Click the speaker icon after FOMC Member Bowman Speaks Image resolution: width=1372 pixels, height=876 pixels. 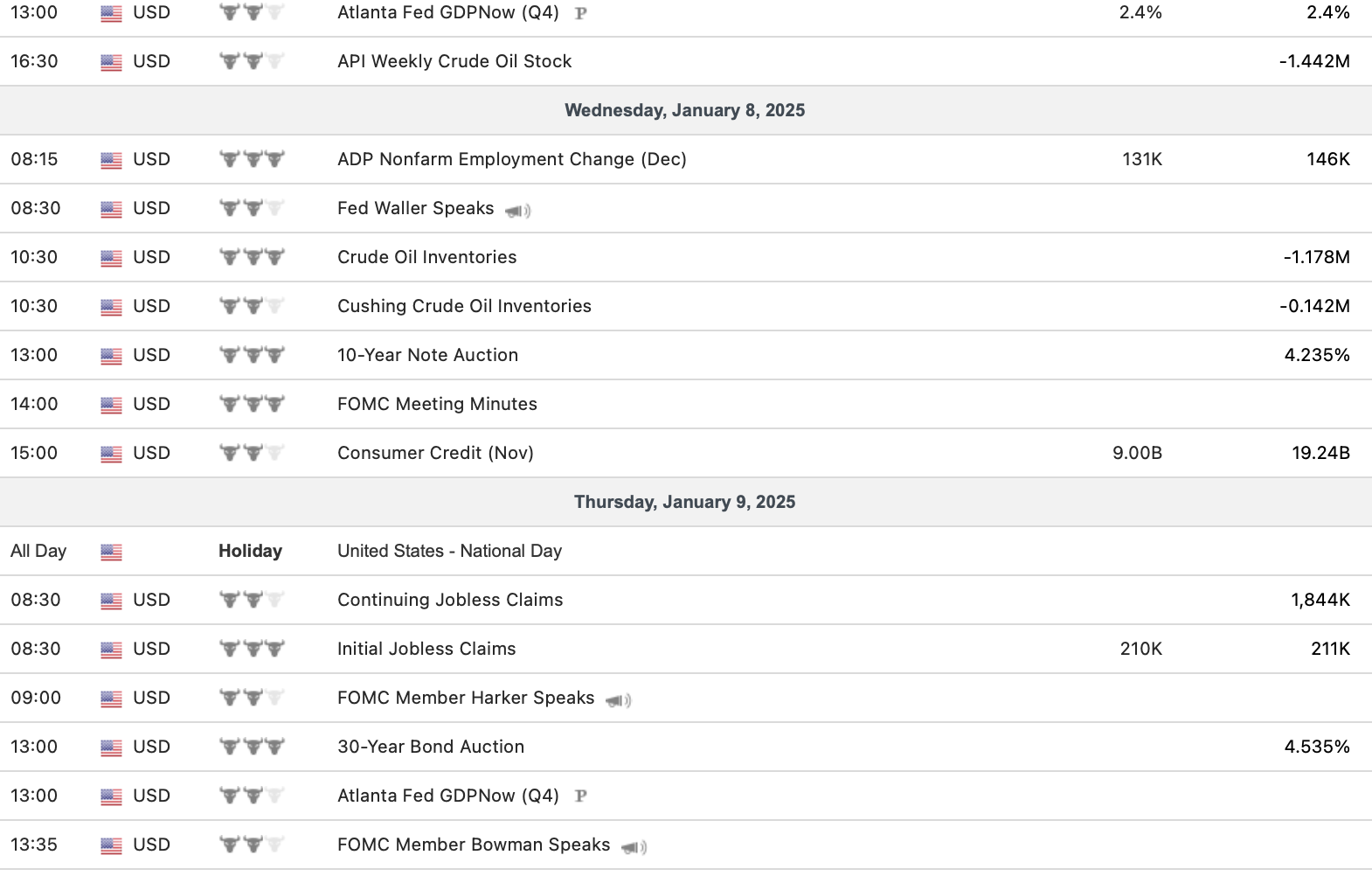(634, 847)
